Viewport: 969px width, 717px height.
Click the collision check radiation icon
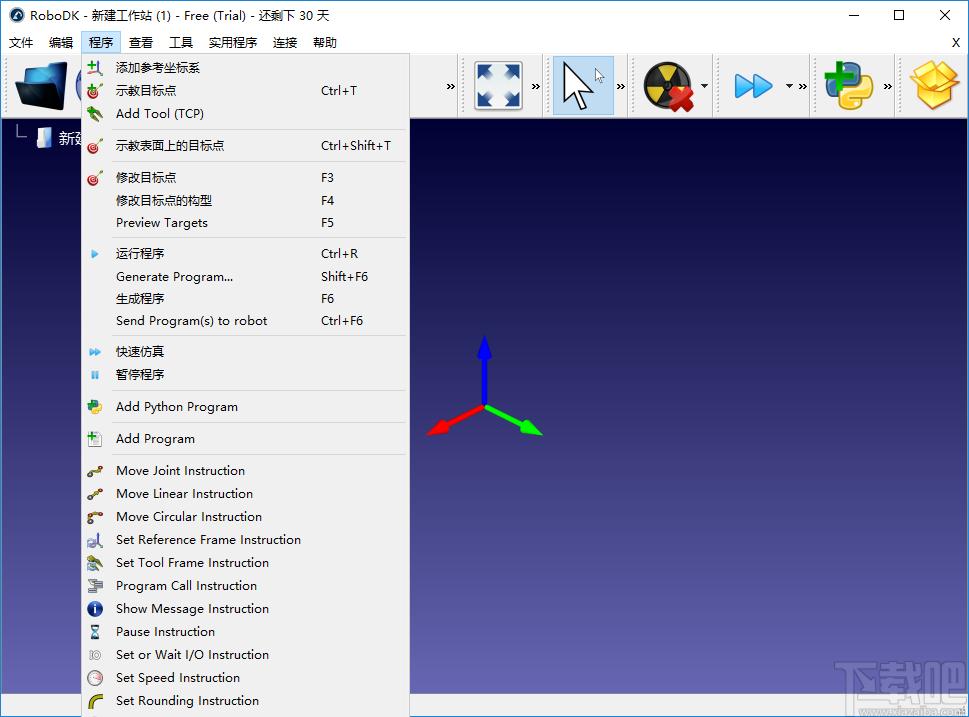(x=668, y=86)
